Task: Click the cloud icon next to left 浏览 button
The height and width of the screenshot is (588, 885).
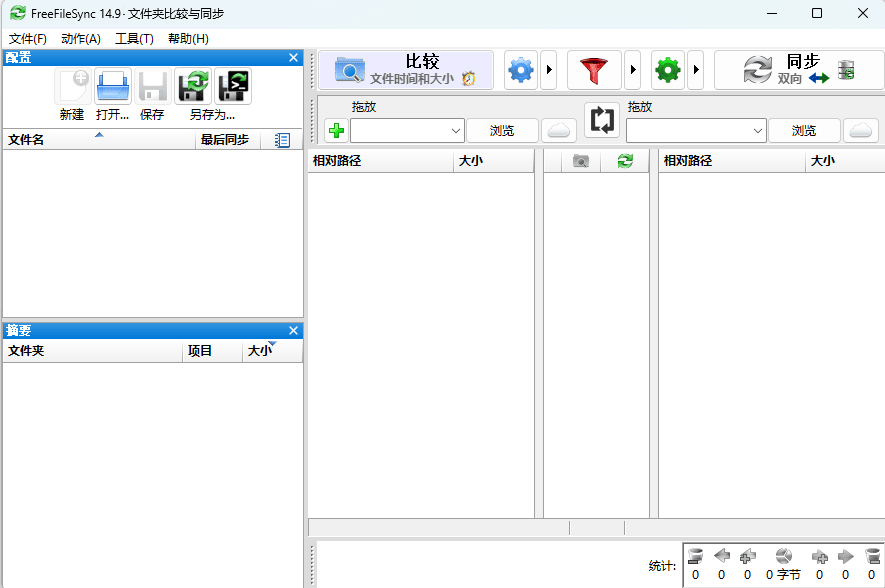Action: tap(558, 130)
